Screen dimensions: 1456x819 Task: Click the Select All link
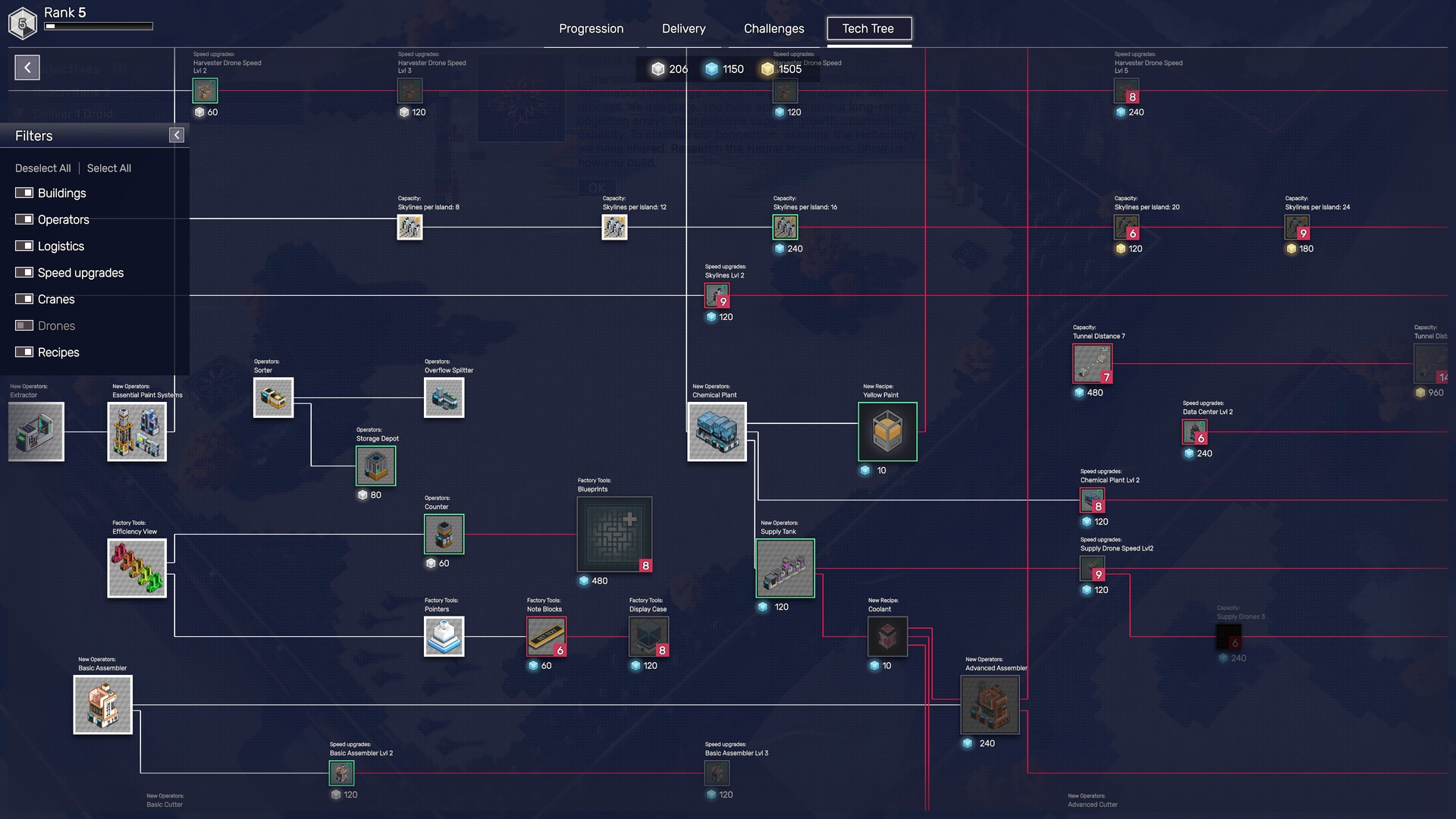pyautogui.click(x=108, y=168)
